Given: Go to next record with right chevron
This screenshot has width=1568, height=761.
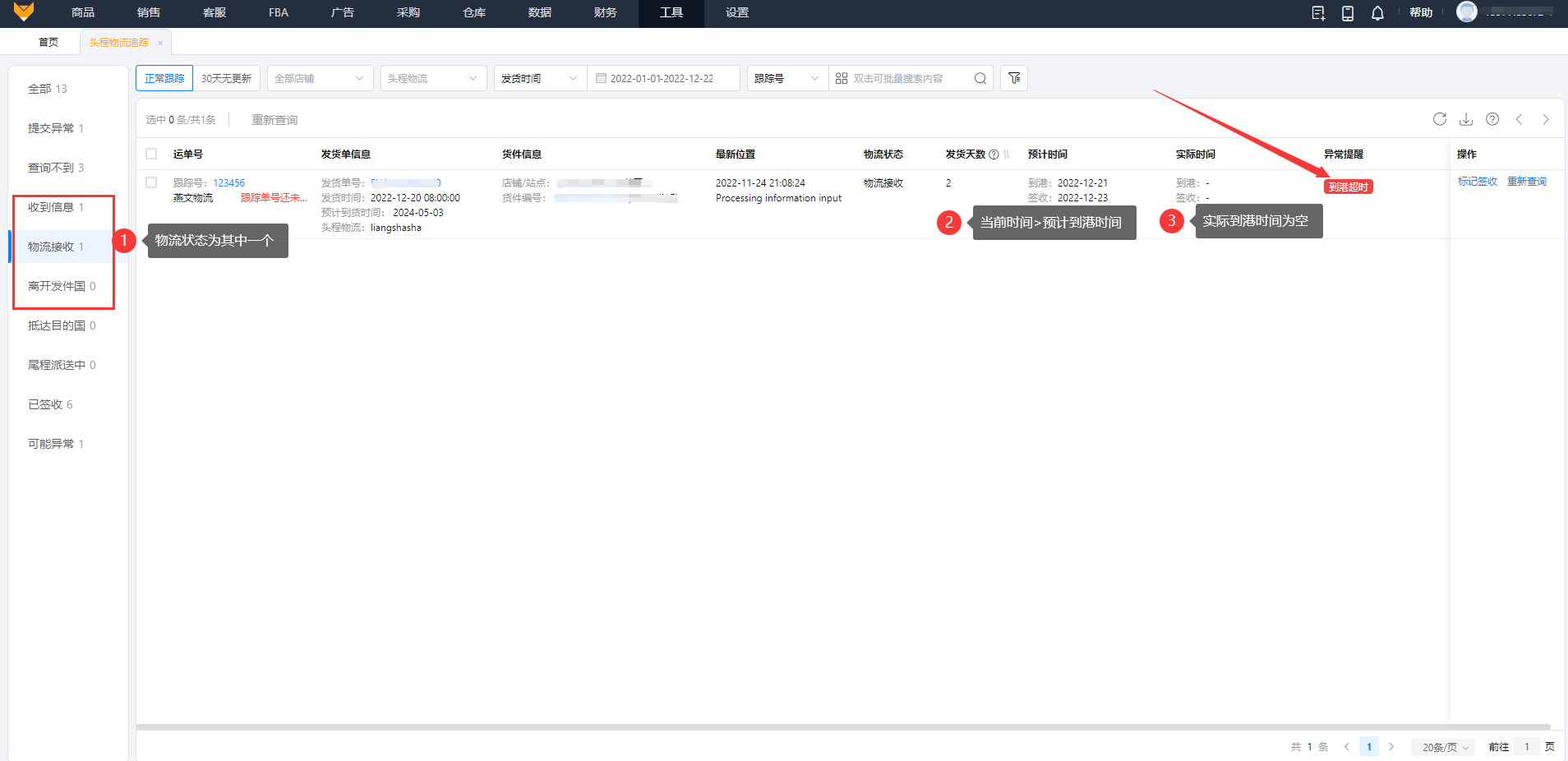Looking at the screenshot, I should (1546, 119).
